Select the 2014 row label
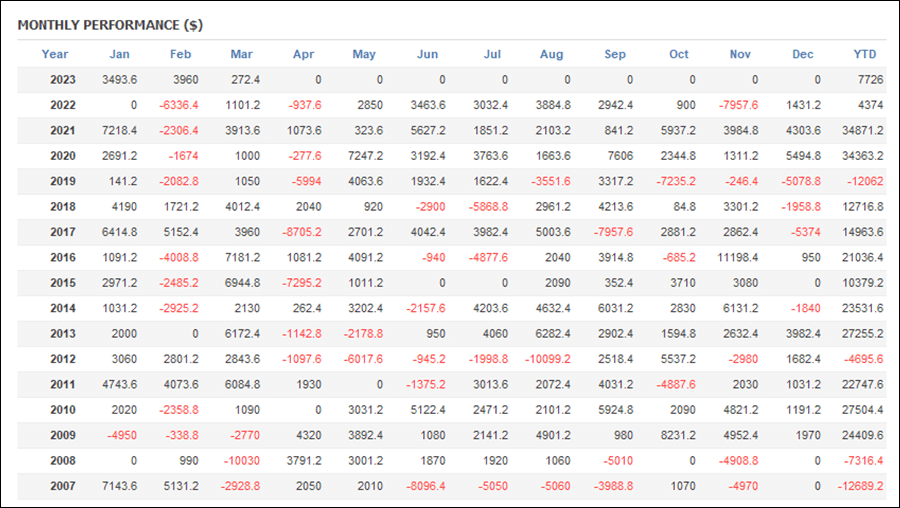The width and height of the screenshot is (900, 508). pos(63,308)
